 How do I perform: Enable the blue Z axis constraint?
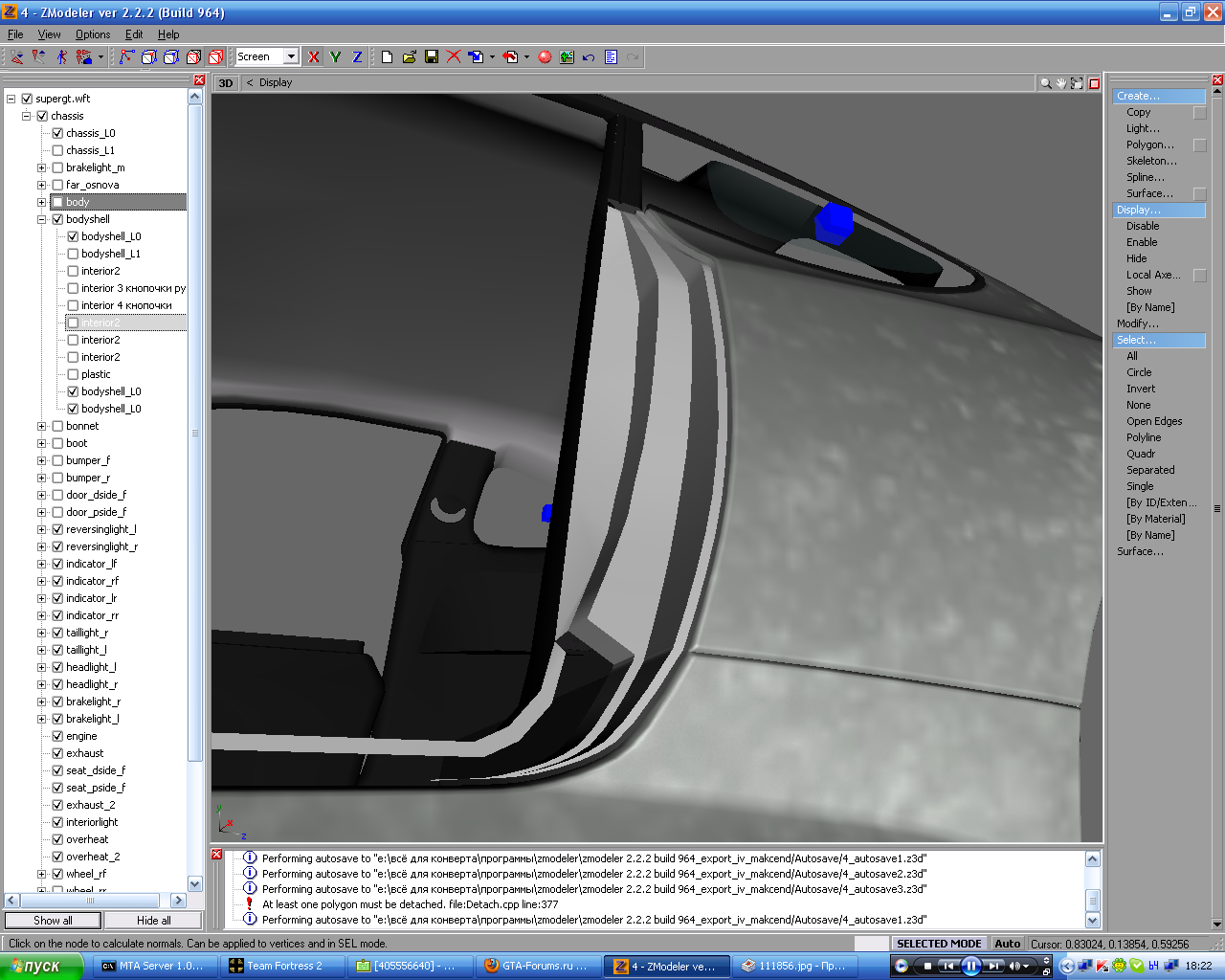357,57
